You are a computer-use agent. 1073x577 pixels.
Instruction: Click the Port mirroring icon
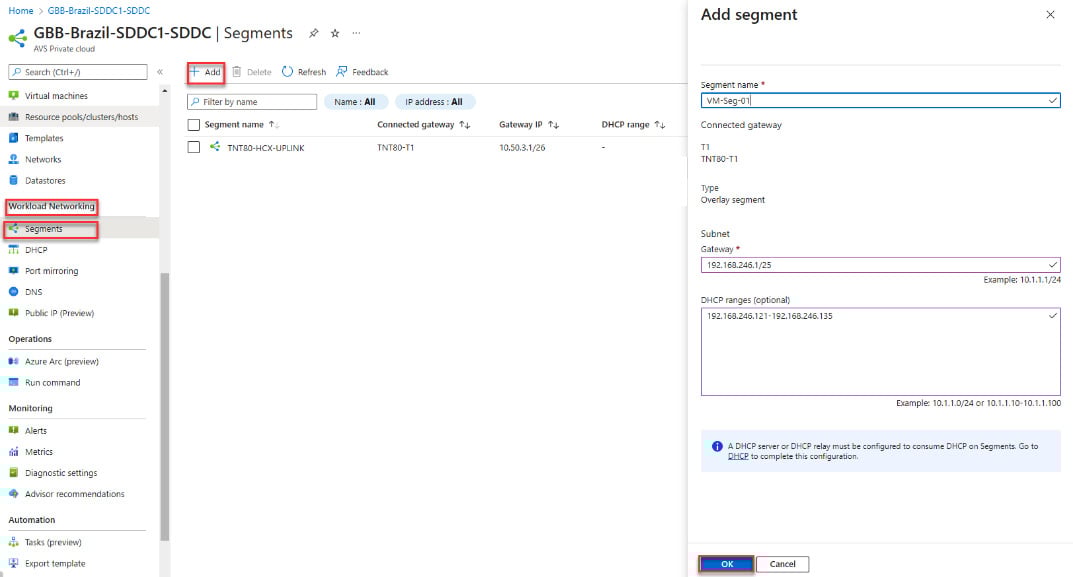click(14, 270)
